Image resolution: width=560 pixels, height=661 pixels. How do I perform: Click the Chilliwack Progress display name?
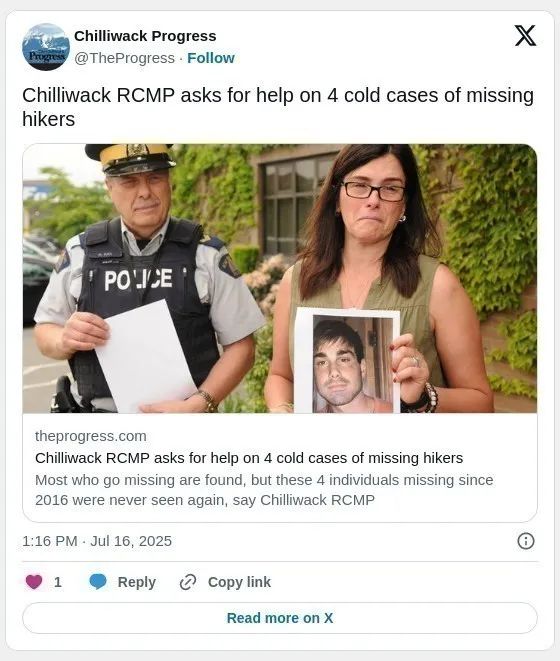(145, 36)
